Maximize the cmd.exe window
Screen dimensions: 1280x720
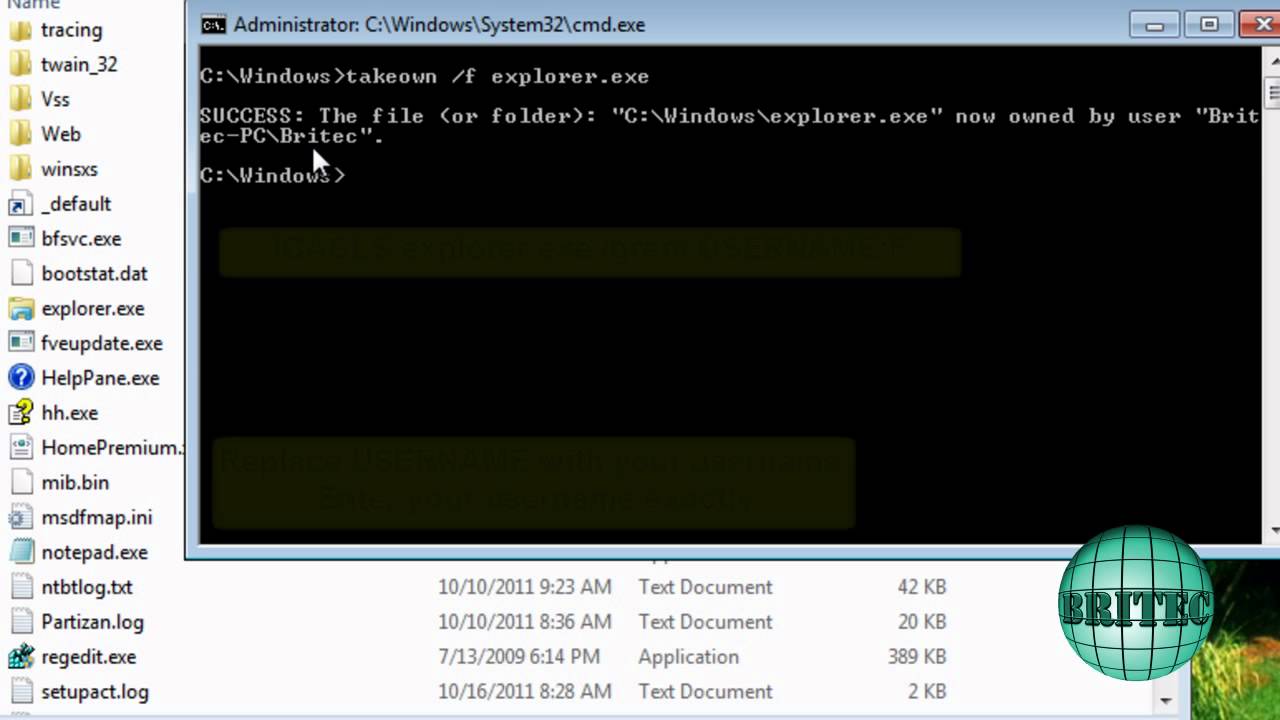[1209, 25]
